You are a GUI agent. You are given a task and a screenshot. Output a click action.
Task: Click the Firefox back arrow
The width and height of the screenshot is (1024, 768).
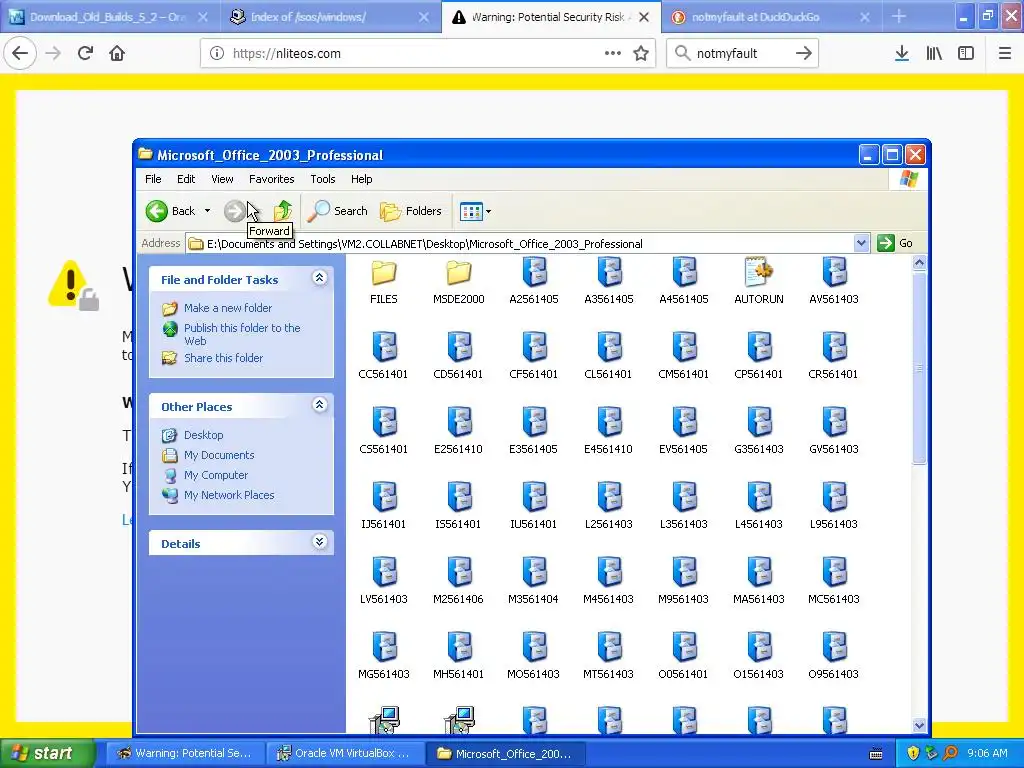pos(20,53)
